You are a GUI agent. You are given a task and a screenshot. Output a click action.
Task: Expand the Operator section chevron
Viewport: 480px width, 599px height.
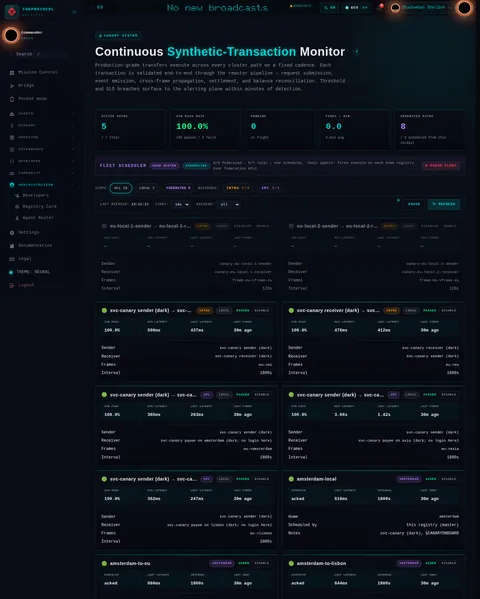(73, 137)
